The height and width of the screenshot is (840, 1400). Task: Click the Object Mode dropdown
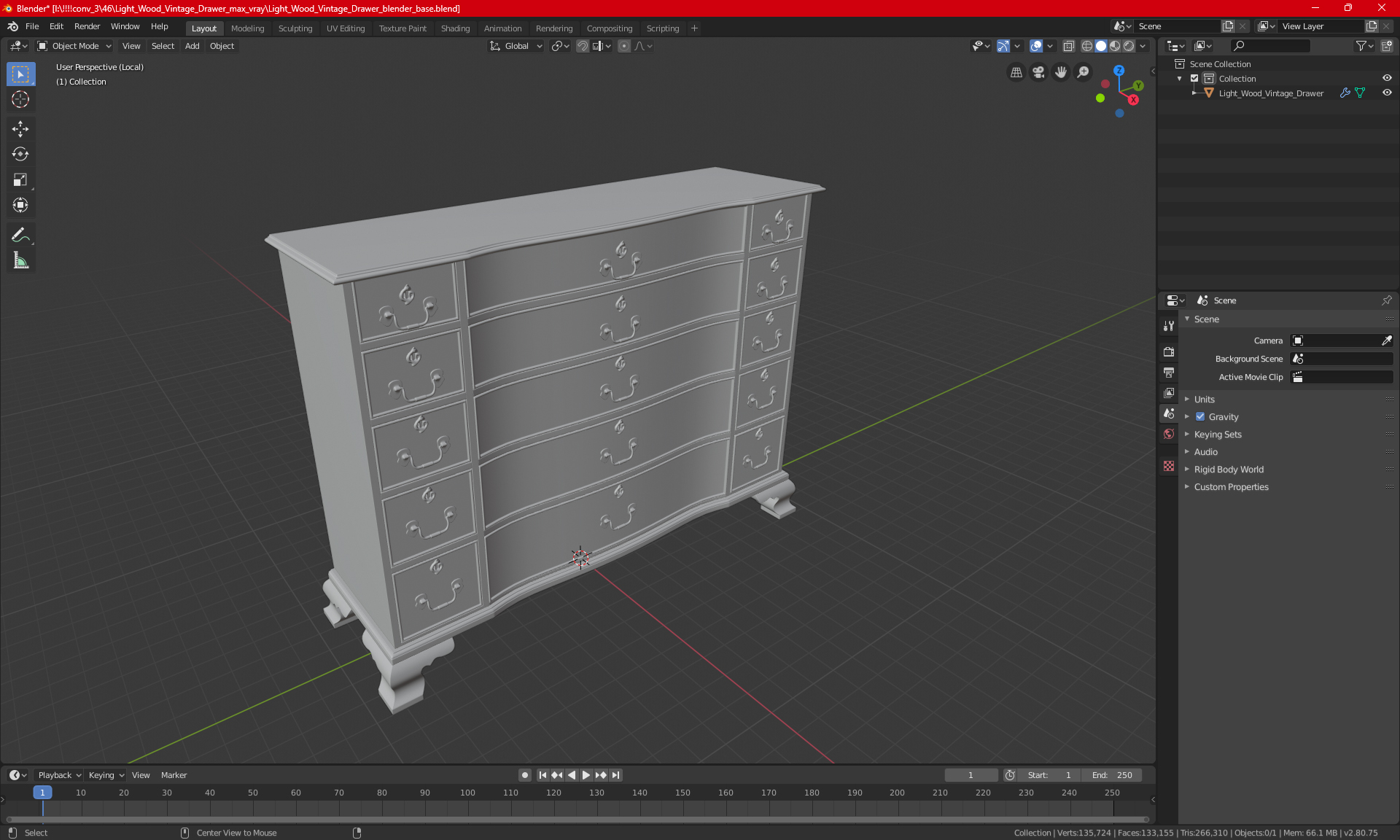(75, 45)
